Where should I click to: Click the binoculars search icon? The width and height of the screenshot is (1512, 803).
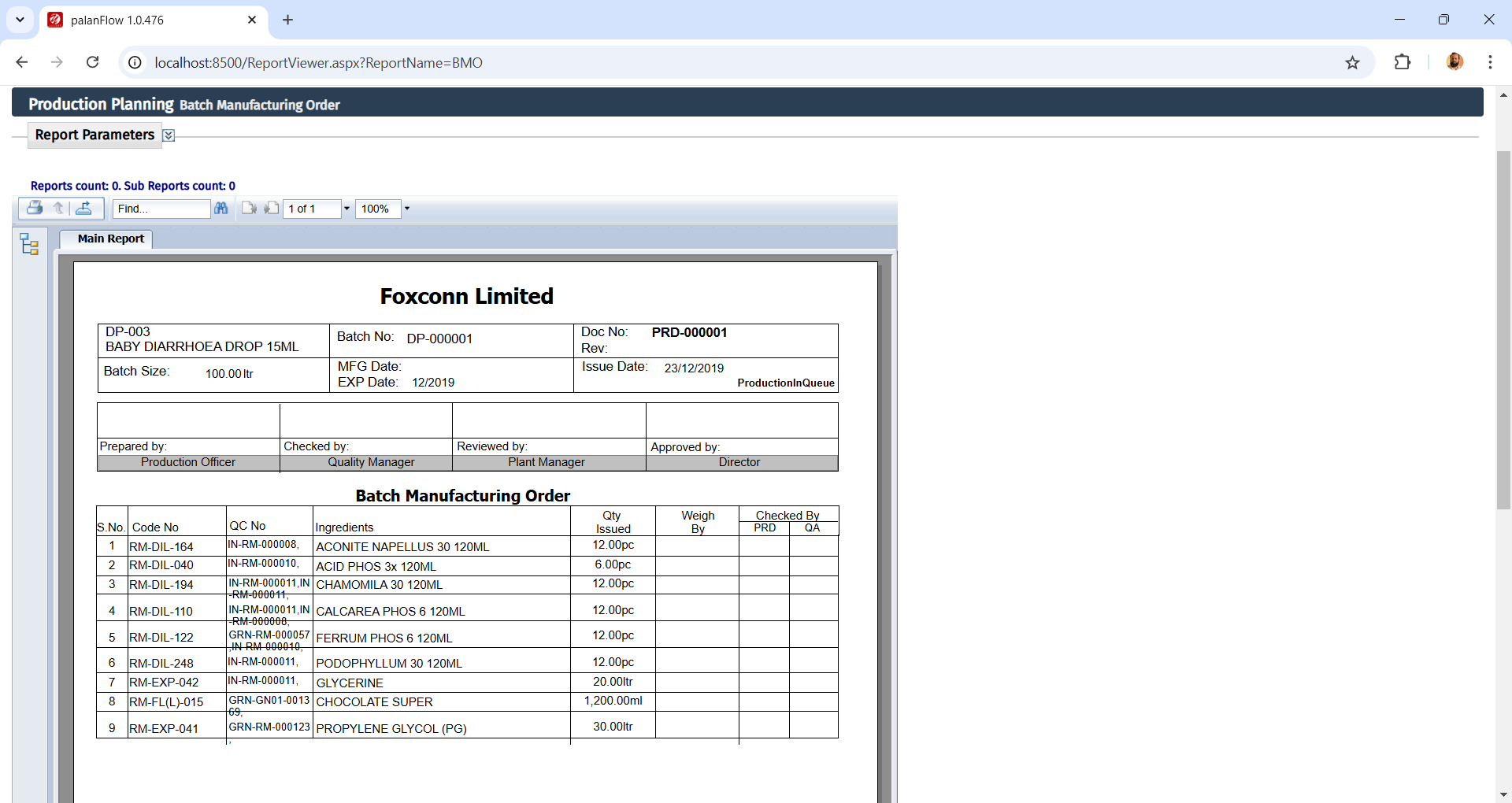pos(221,208)
